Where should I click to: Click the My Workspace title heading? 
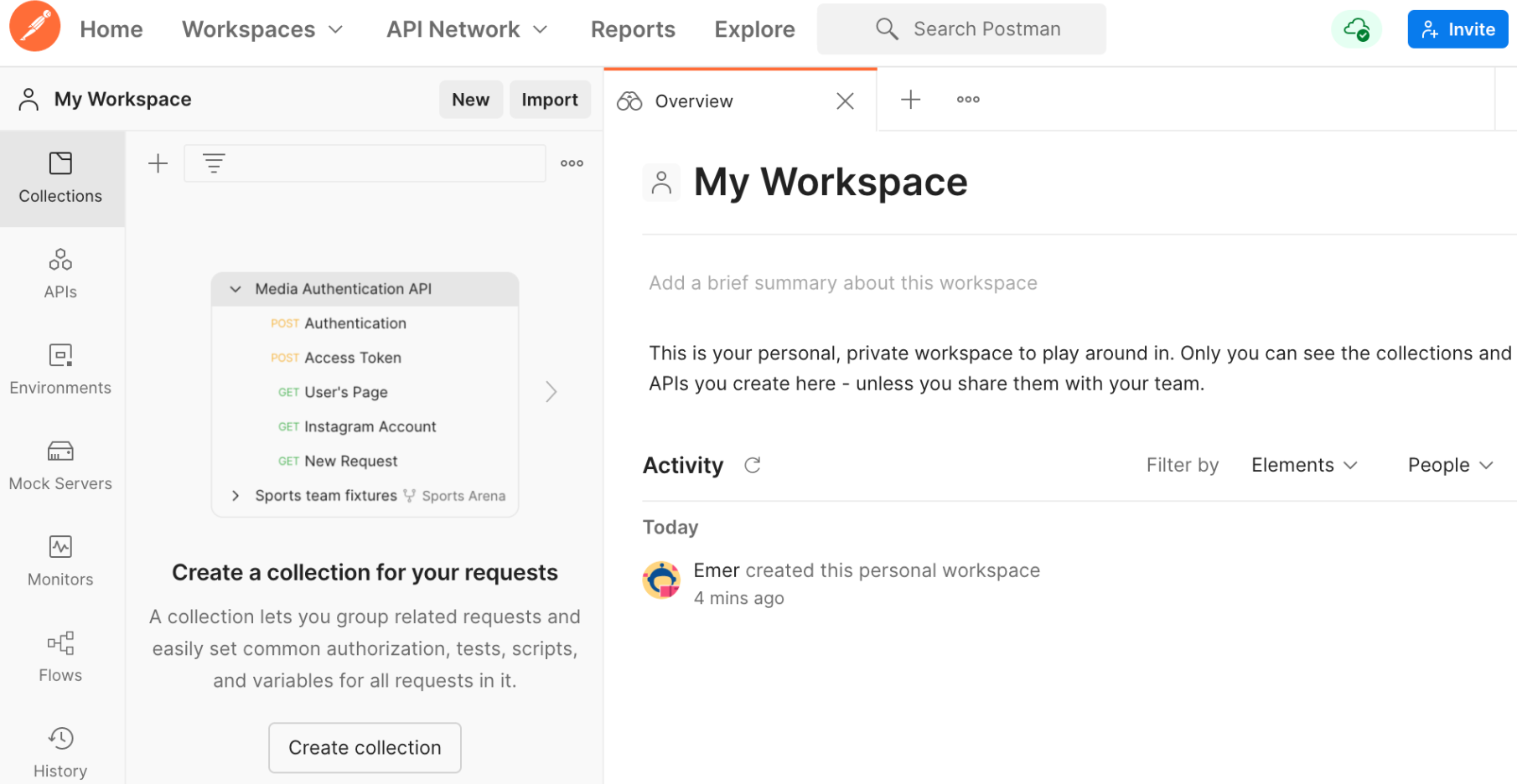[x=831, y=183]
